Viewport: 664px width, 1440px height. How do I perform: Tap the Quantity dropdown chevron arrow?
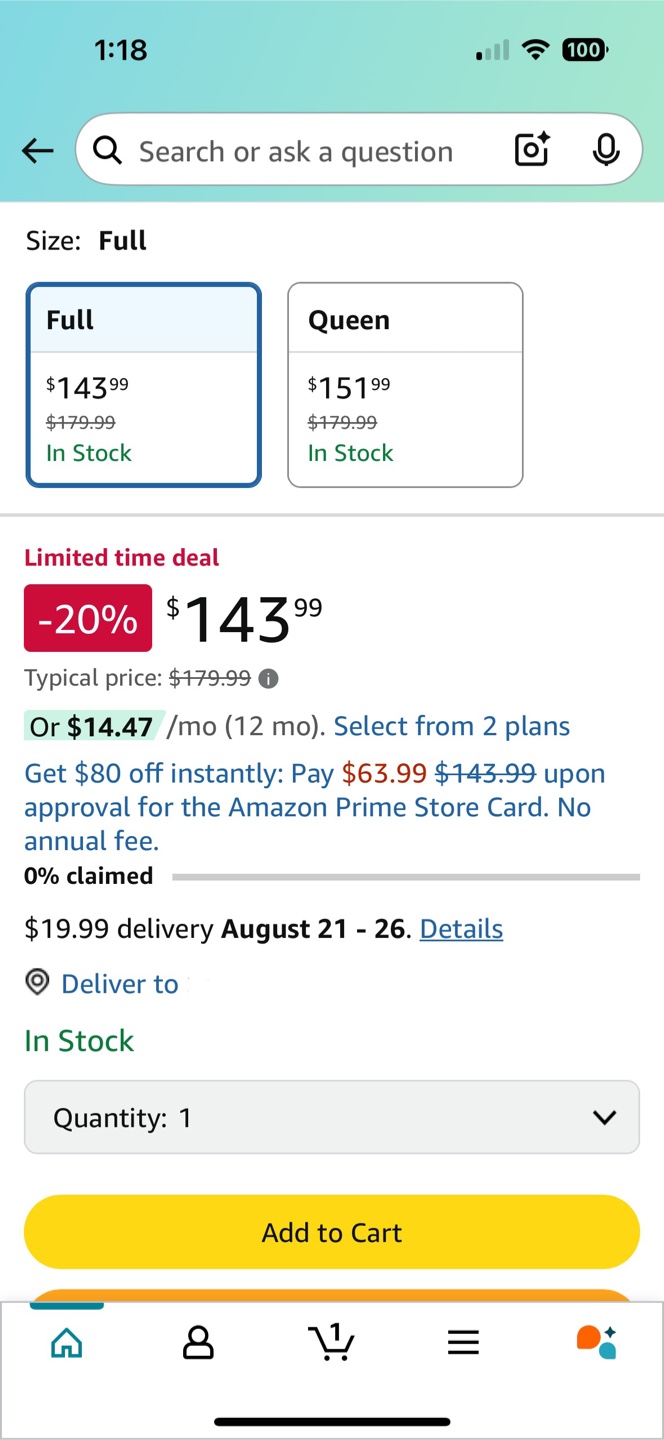[604, 1117]
